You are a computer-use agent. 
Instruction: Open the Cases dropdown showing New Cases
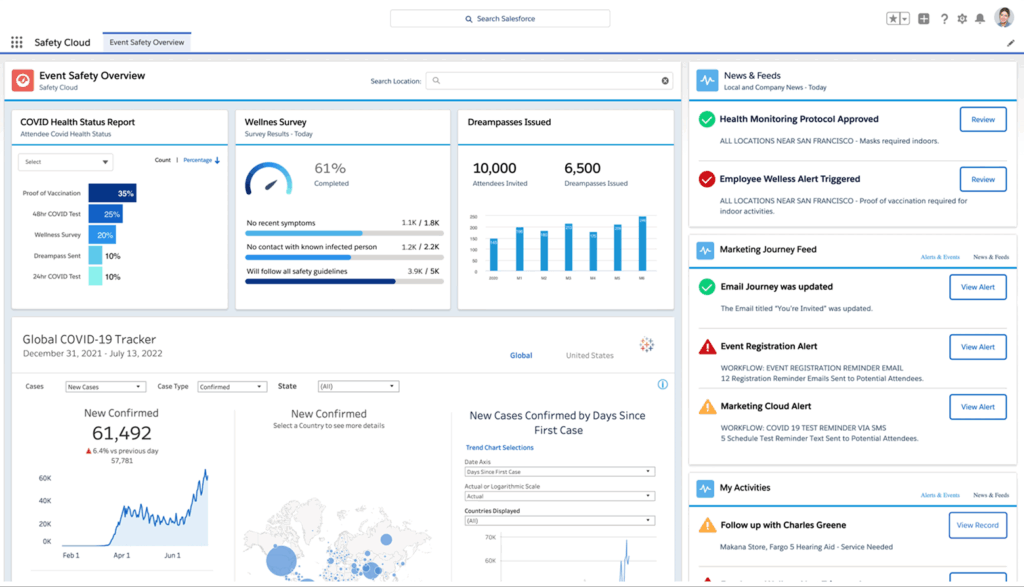tap(107, 386)
